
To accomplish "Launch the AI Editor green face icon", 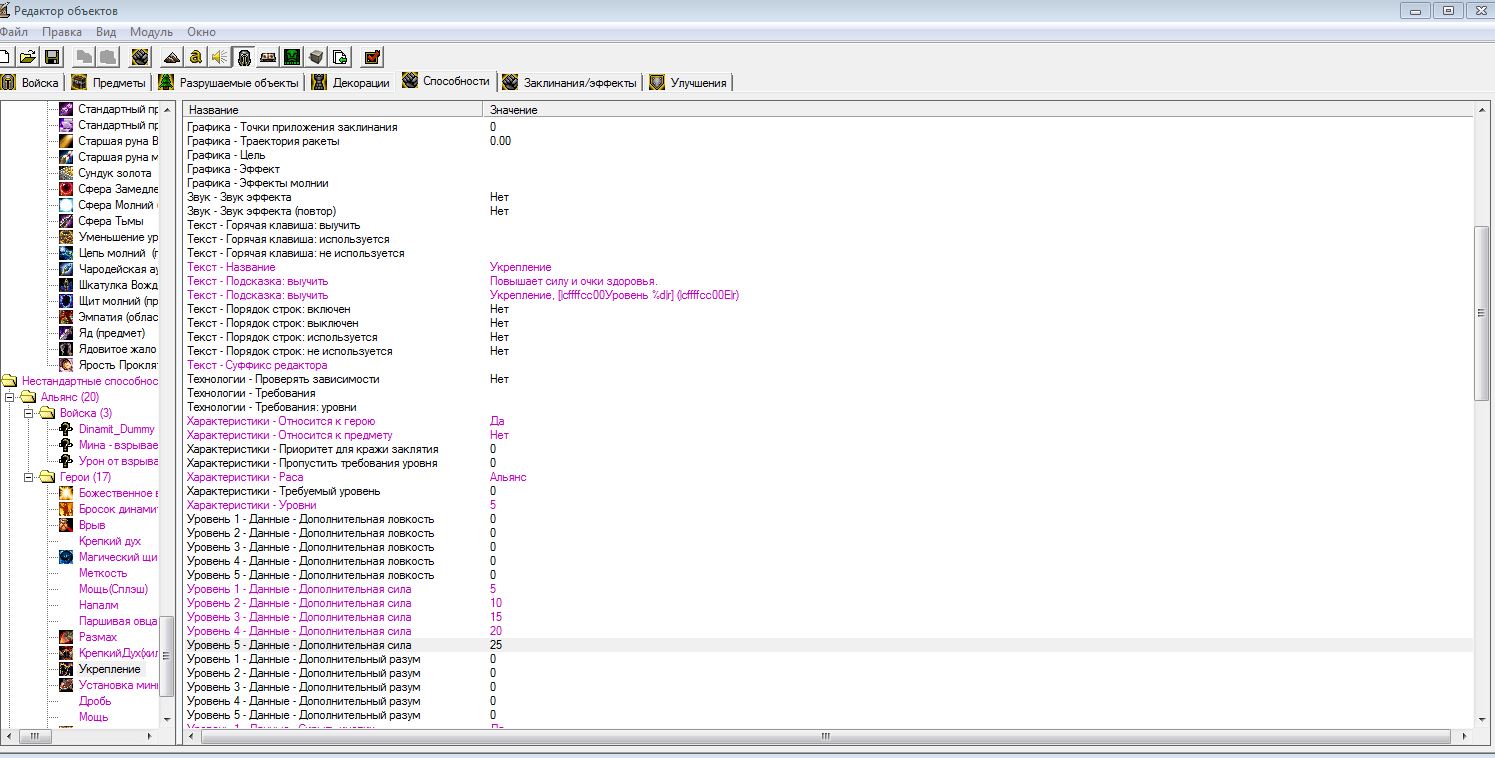I will pyautogui.click(x=292, y=57).
